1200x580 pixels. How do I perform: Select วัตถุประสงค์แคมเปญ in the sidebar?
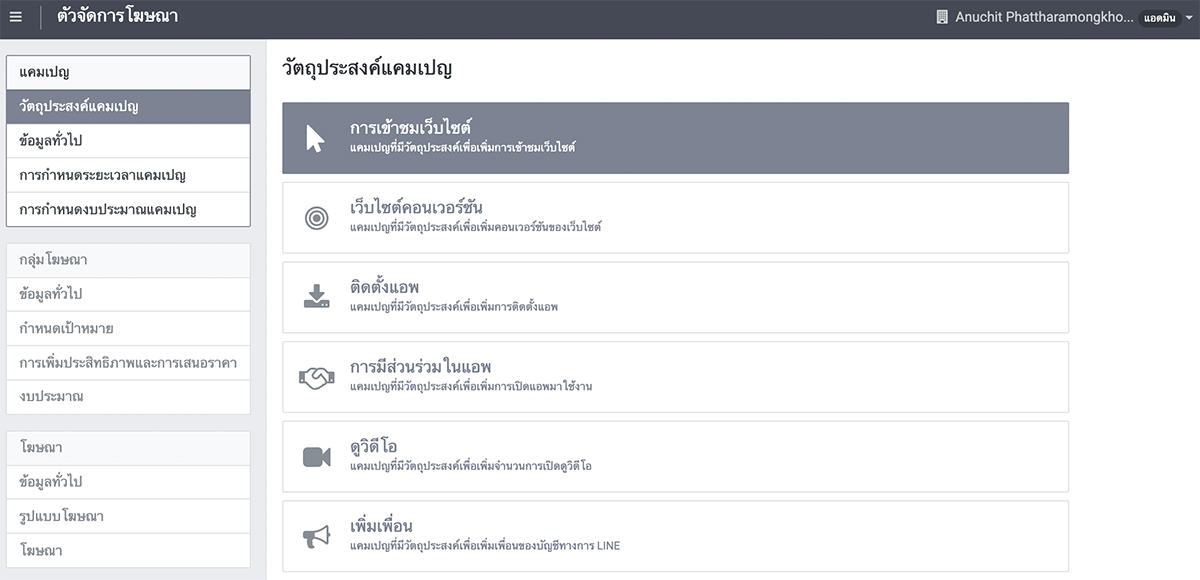tap(128, 107)
